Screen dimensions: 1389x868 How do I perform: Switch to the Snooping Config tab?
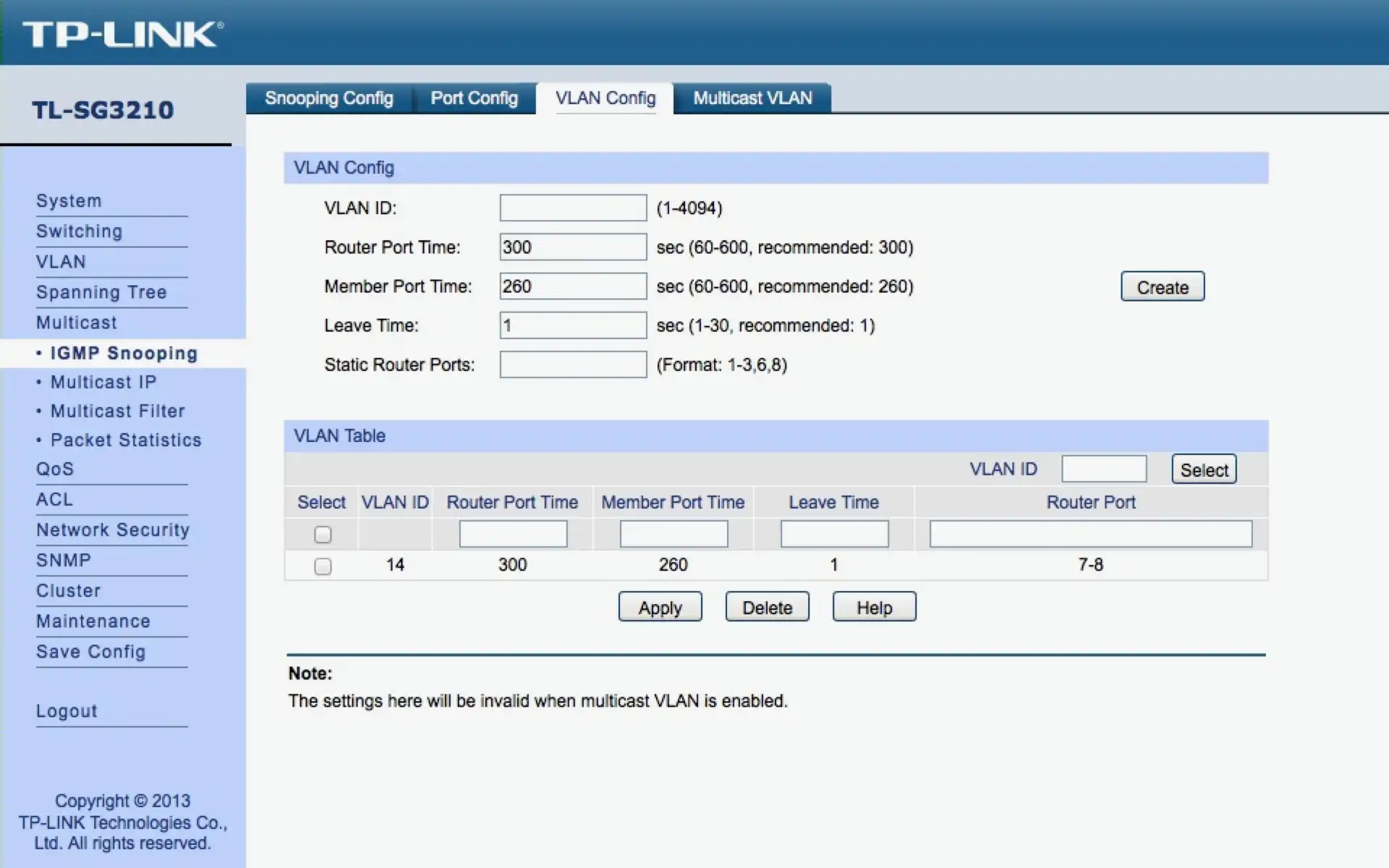coord(328,98)
